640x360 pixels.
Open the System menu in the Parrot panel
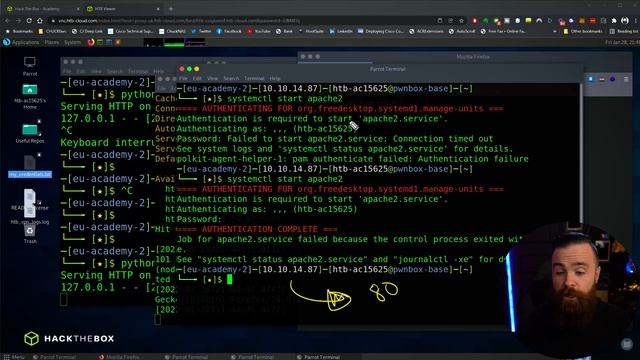tap(72, 42)
